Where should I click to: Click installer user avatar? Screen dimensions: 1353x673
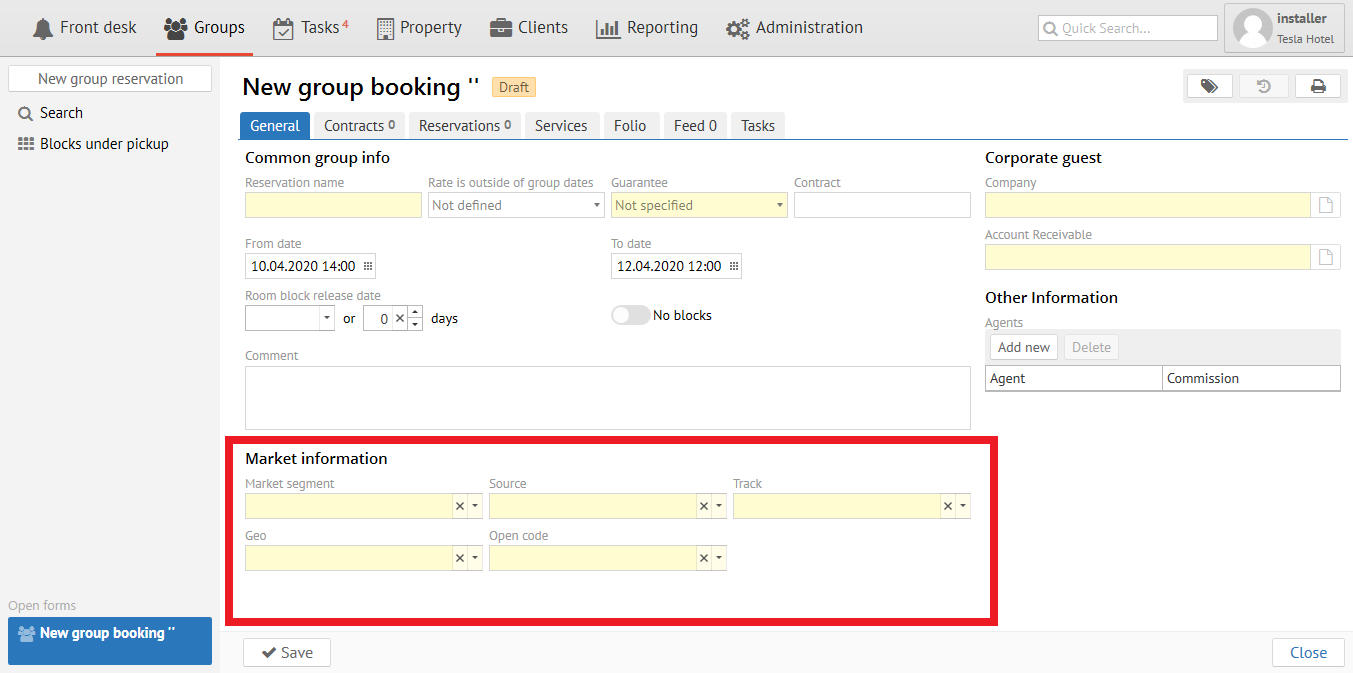1253,28
